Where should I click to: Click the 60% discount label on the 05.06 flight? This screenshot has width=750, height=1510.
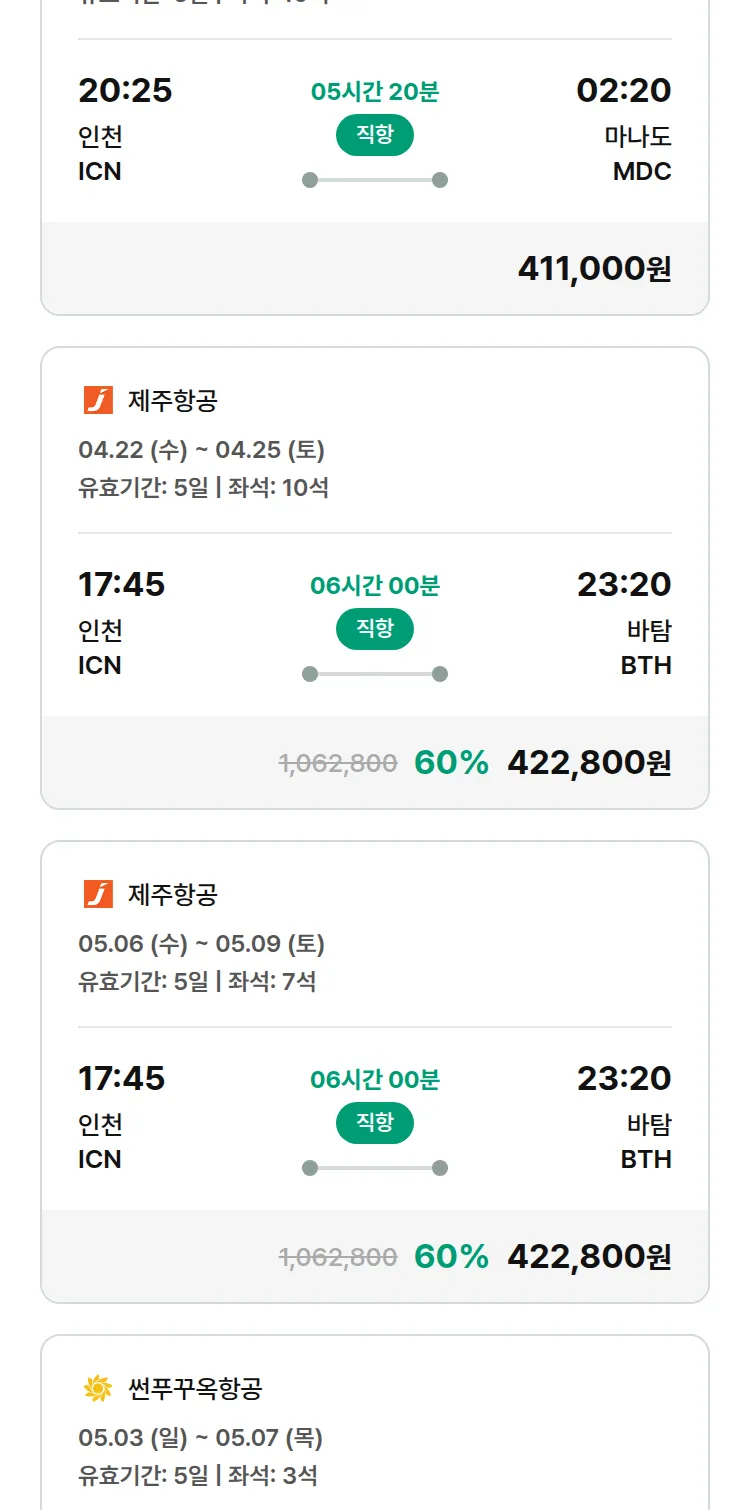point(451,1256)
